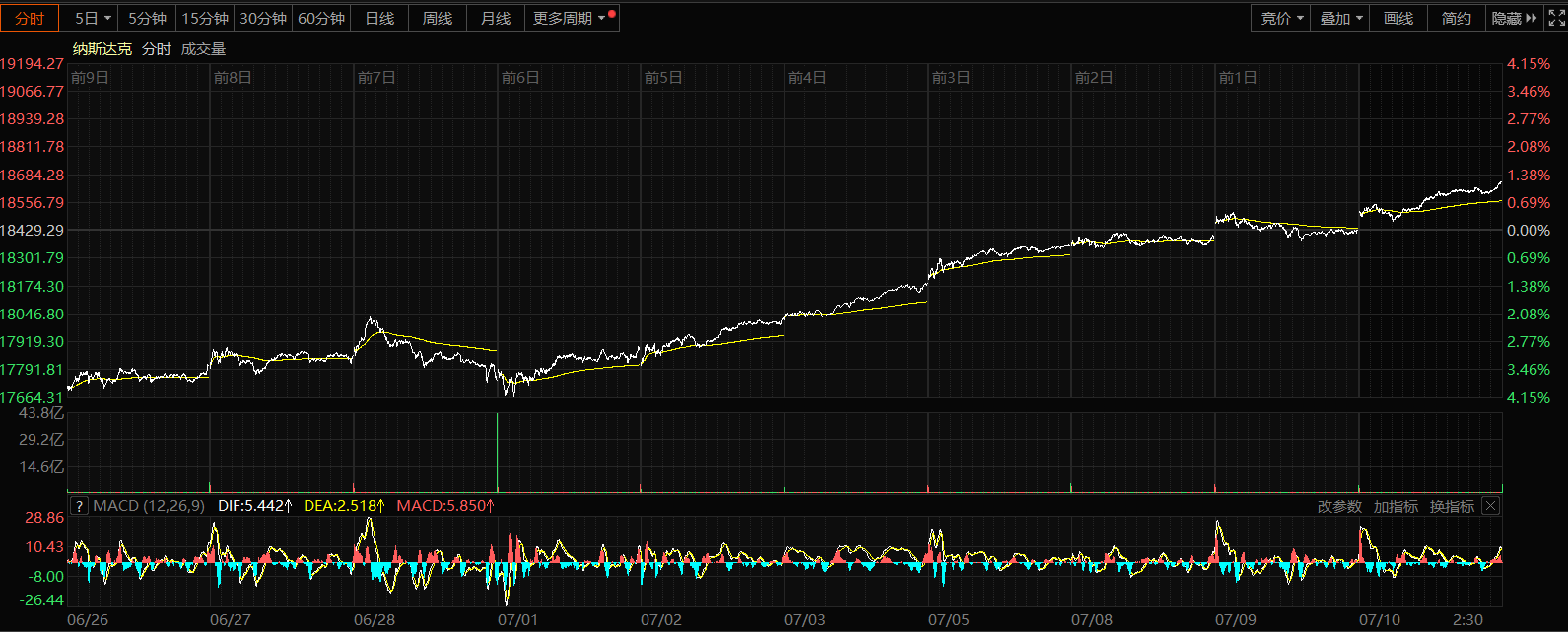Click the 28.86 MACD axis label
The height and width of the screenshot is (632, 1568).
click(43, 517)
